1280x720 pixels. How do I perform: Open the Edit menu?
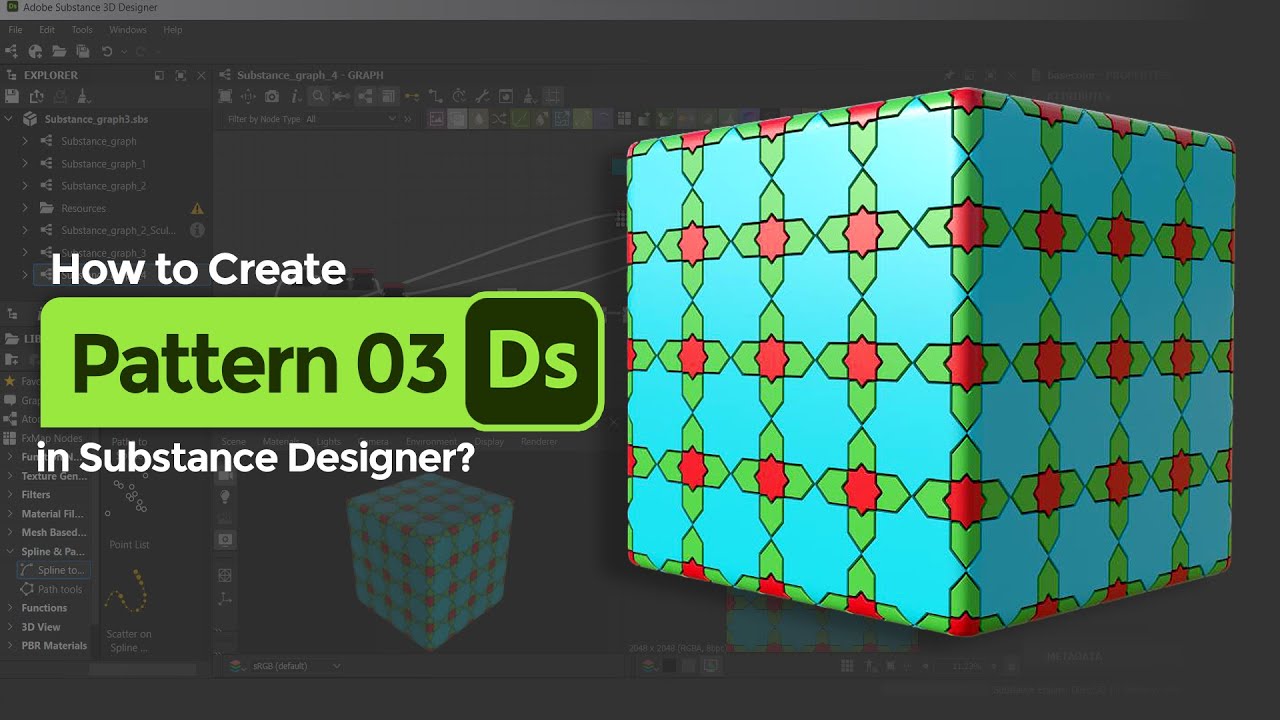tap(47, 30)
